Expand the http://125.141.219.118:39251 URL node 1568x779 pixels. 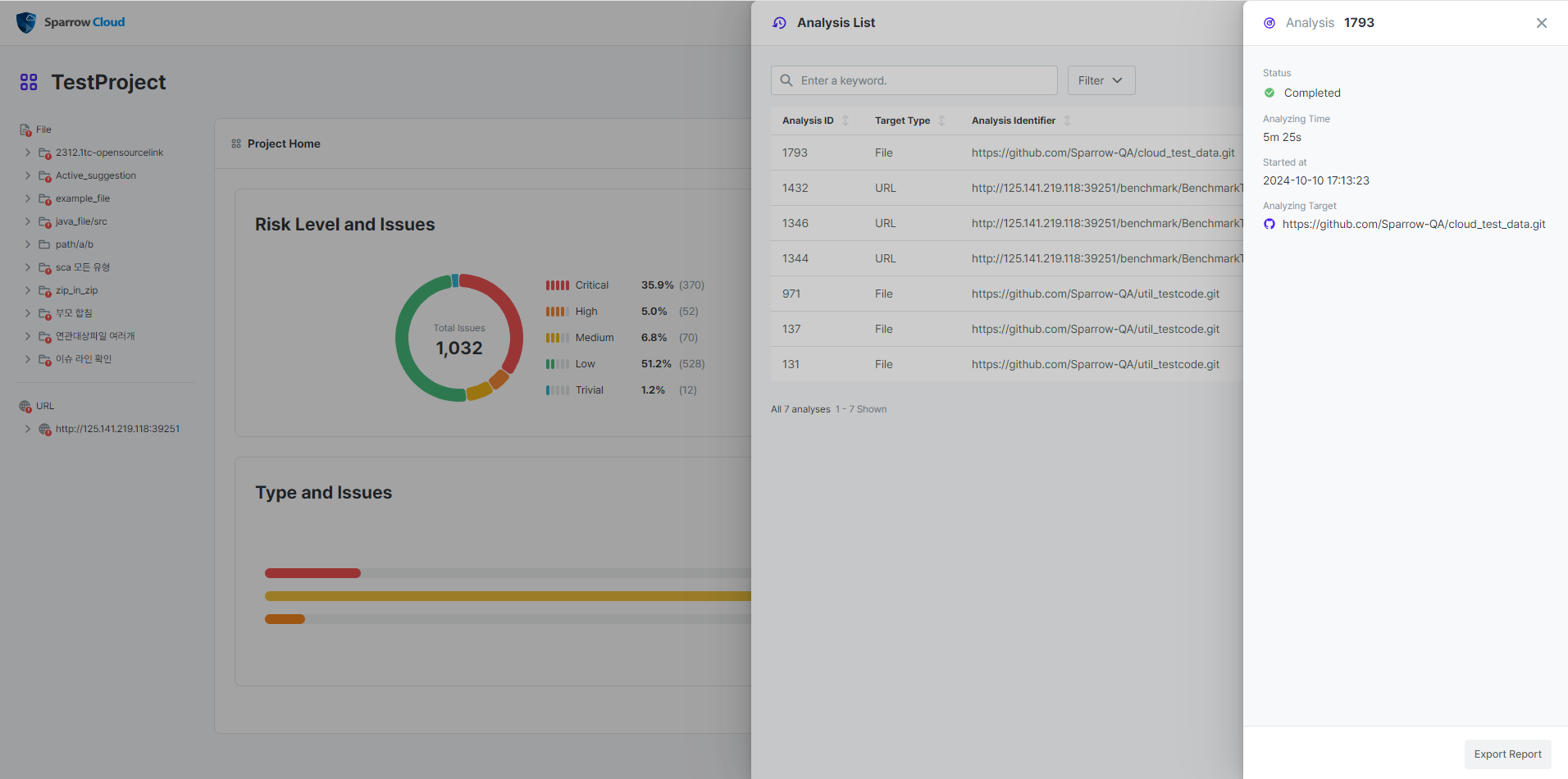27,429
